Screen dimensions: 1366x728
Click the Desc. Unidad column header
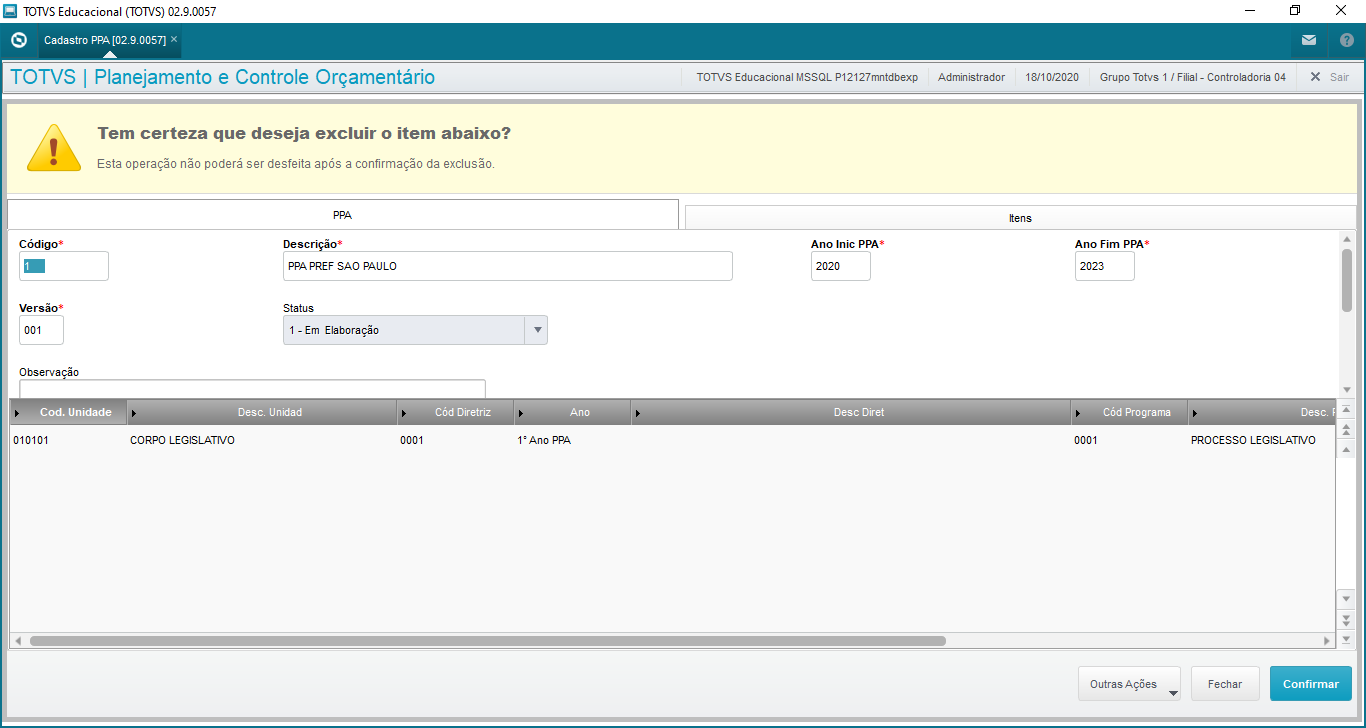coord(263,412)
